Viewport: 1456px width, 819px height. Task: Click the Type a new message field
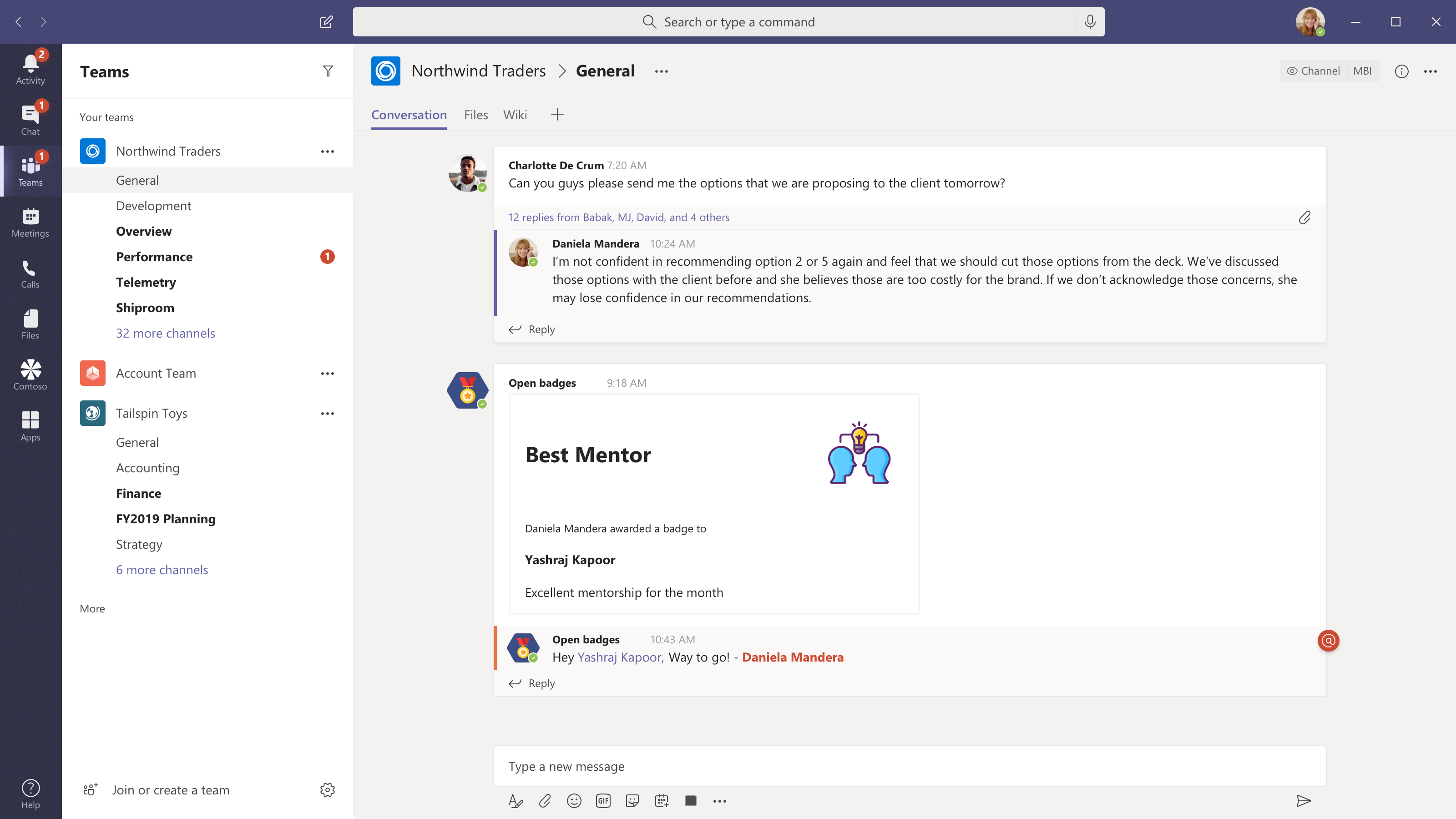point(909,766)
